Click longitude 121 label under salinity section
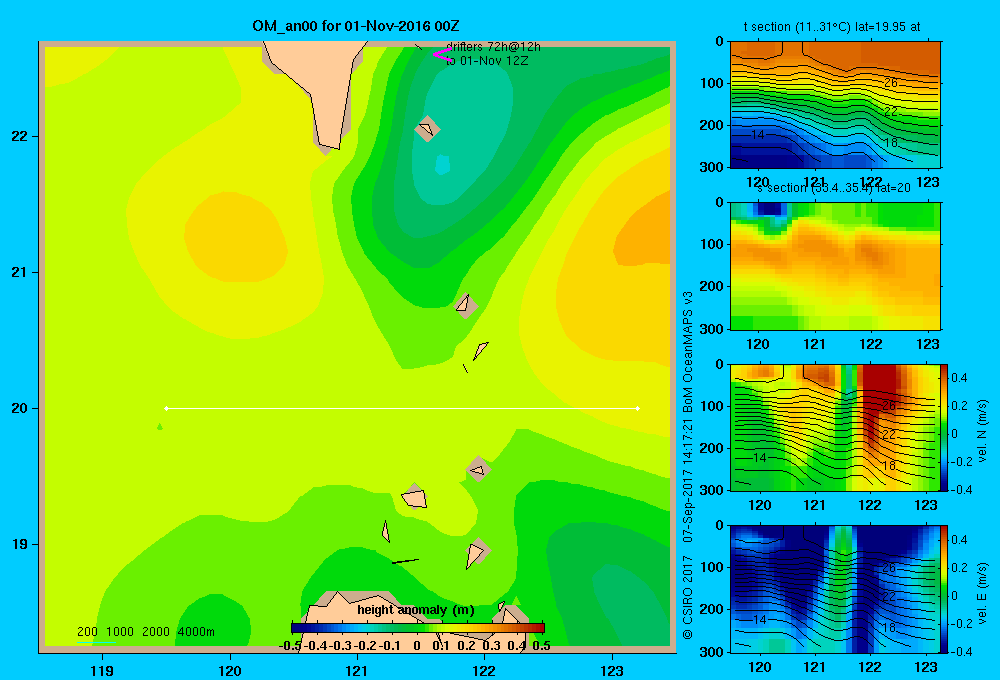The image size is (1000, 680). [814, 344]
